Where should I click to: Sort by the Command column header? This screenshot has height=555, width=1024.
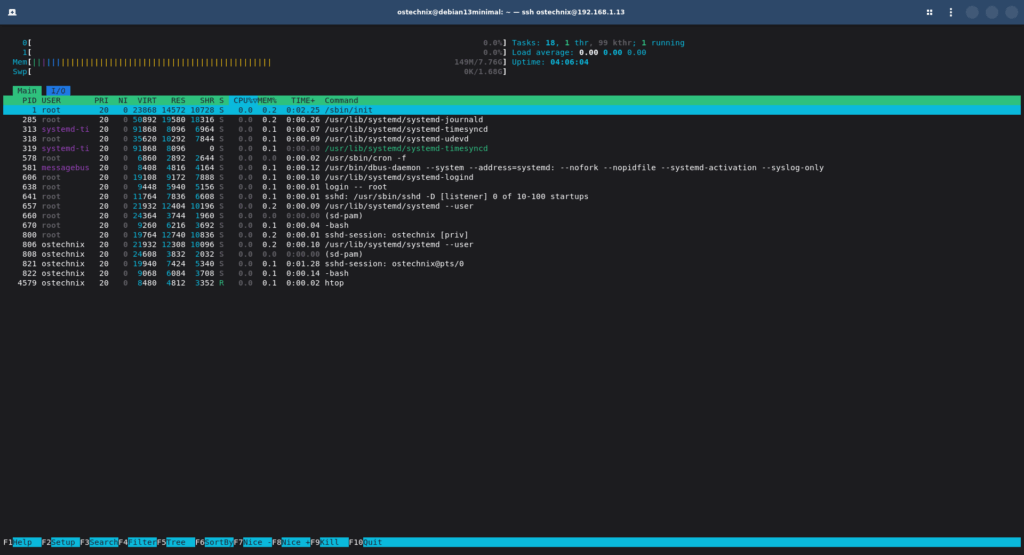click(x=342, y=101)
